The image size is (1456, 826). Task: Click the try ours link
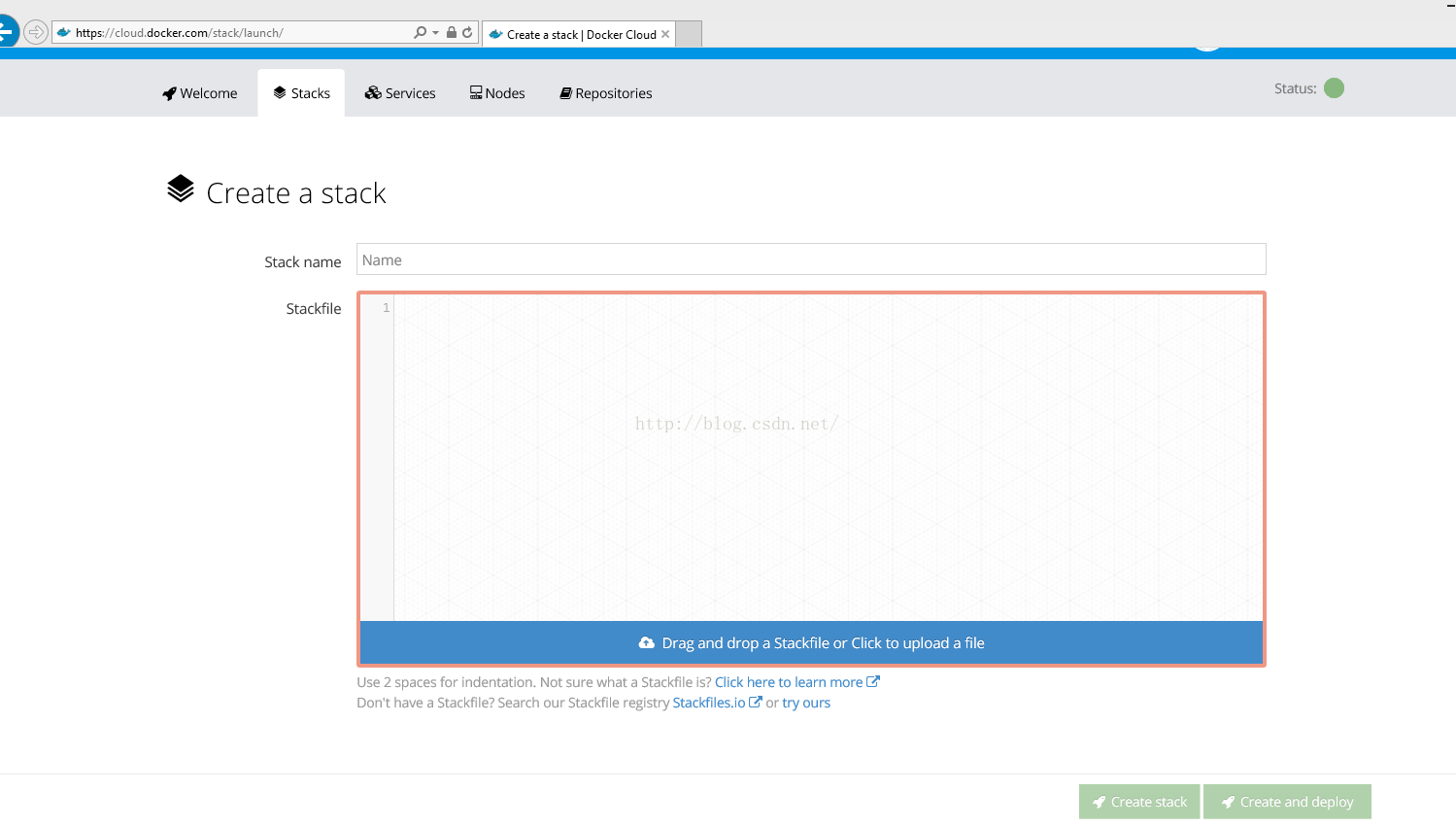tap(806, 703)
